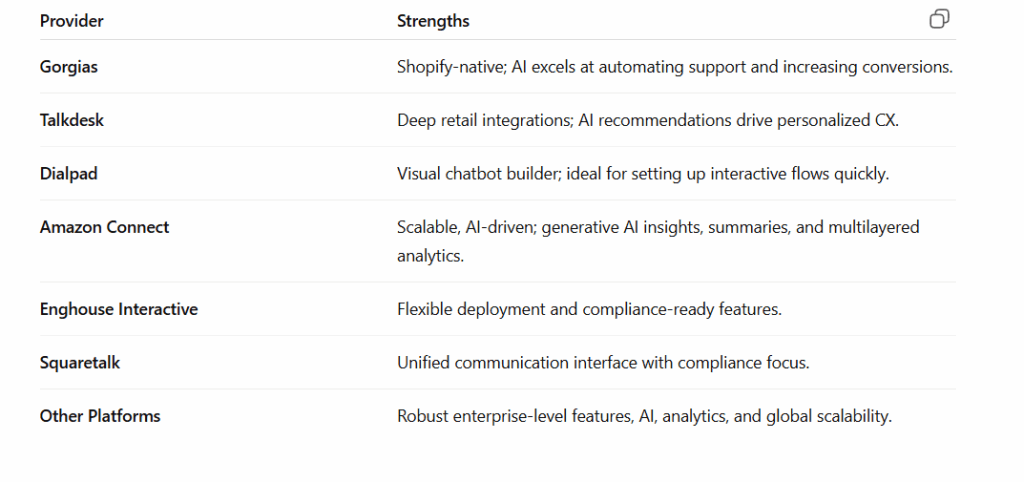Click the Talkdesk provider name

[x=72, y=120]
